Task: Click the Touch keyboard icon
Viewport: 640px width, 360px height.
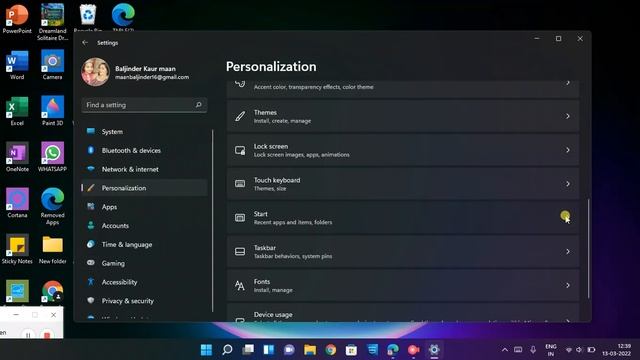Action: point(240,184)
